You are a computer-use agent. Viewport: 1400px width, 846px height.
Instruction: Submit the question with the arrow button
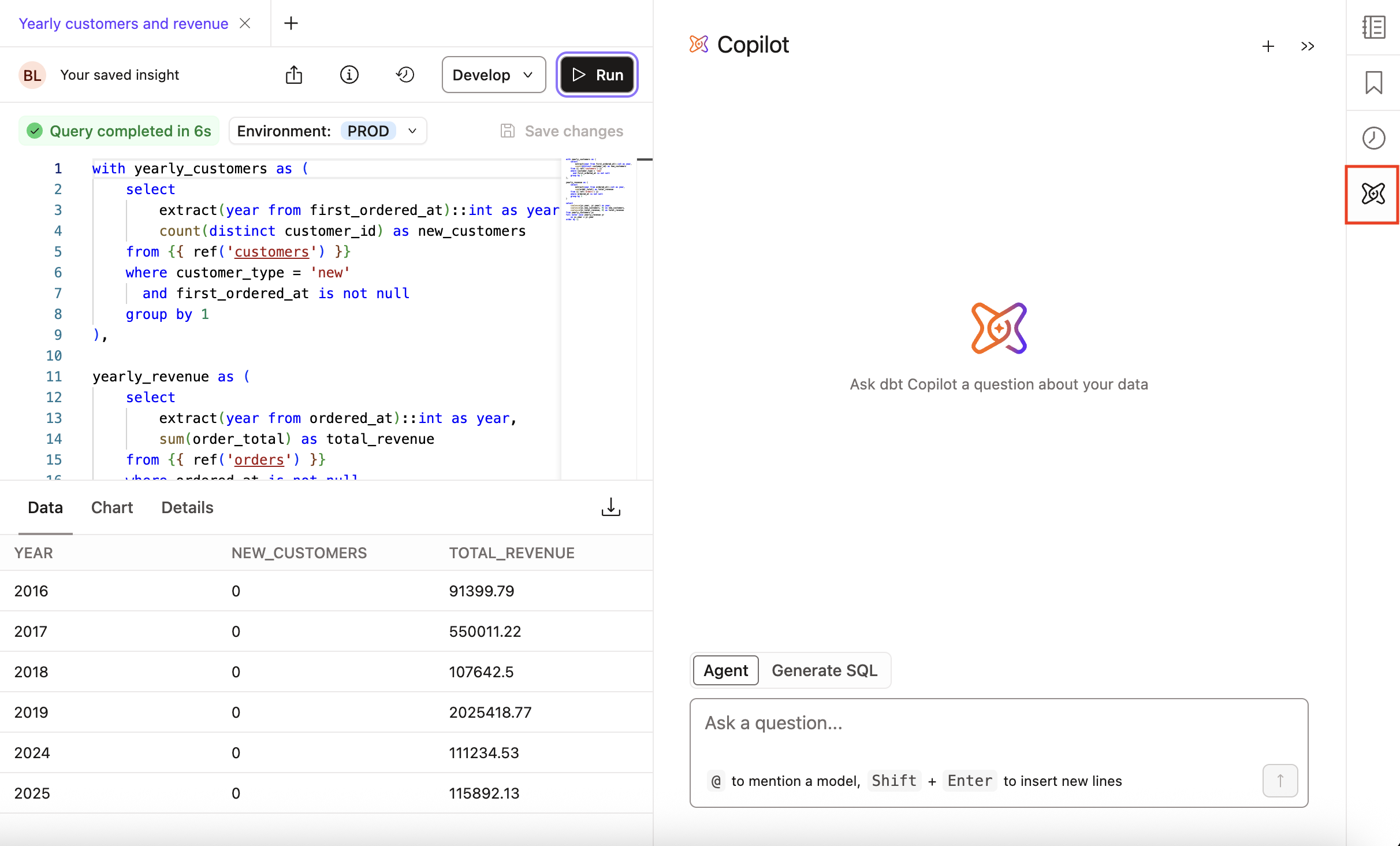(1280, 780)
